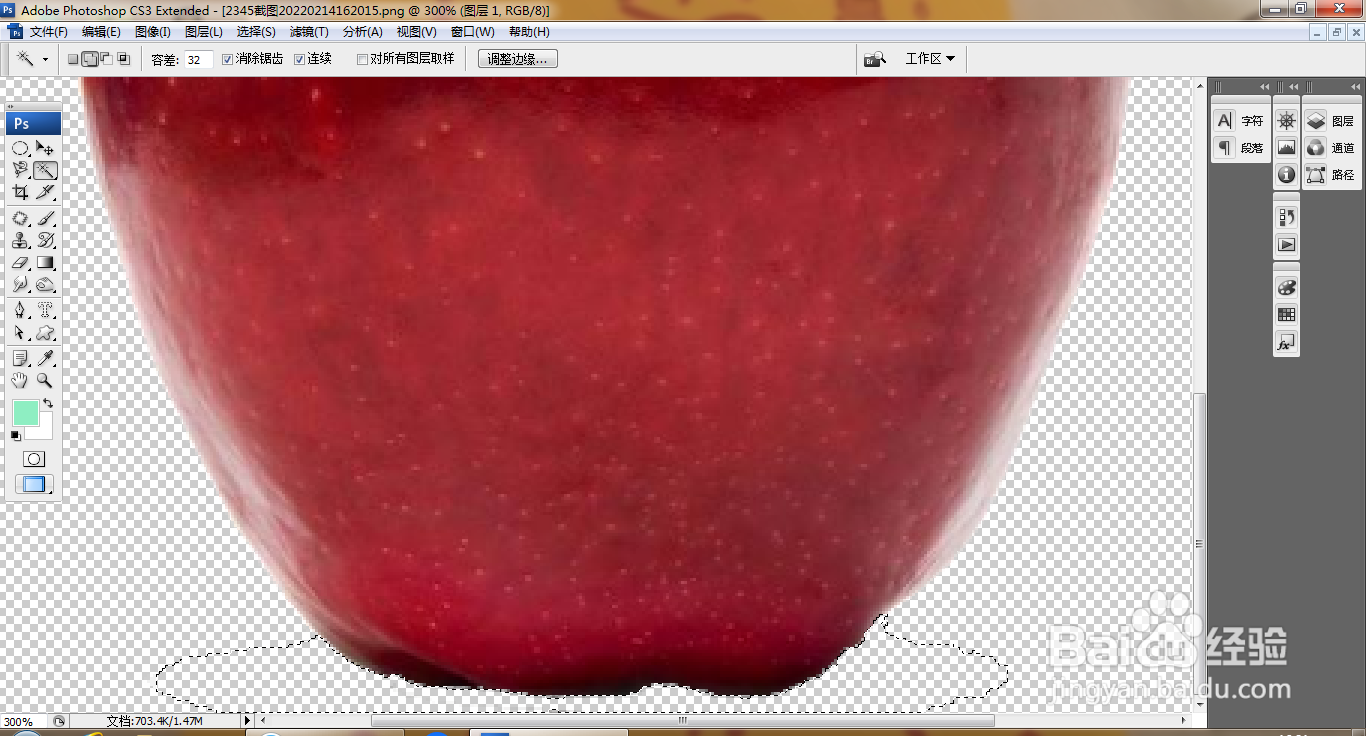Click the 调整边缘... button

(517, 59)
